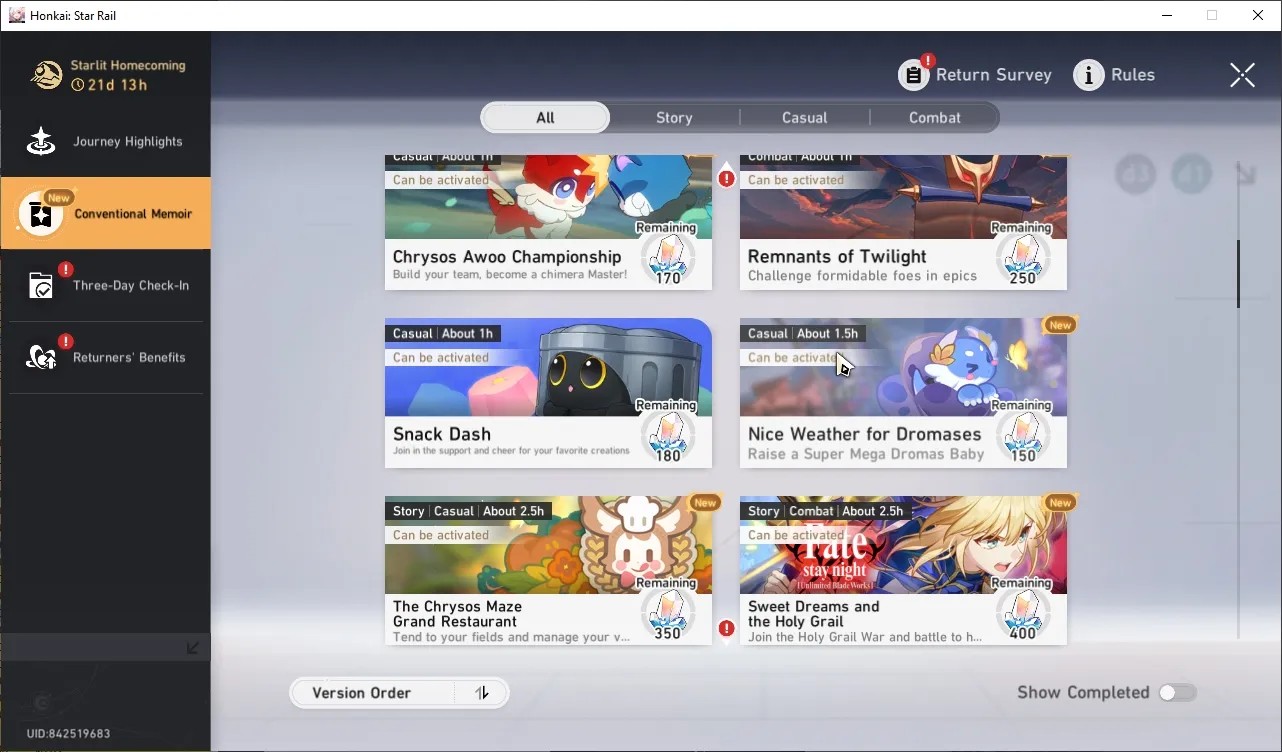Click the "Story | Combat | About 2.5h" tag
Image resolution: width=1282 pixels, height=752 pixels.
[825, 511]
